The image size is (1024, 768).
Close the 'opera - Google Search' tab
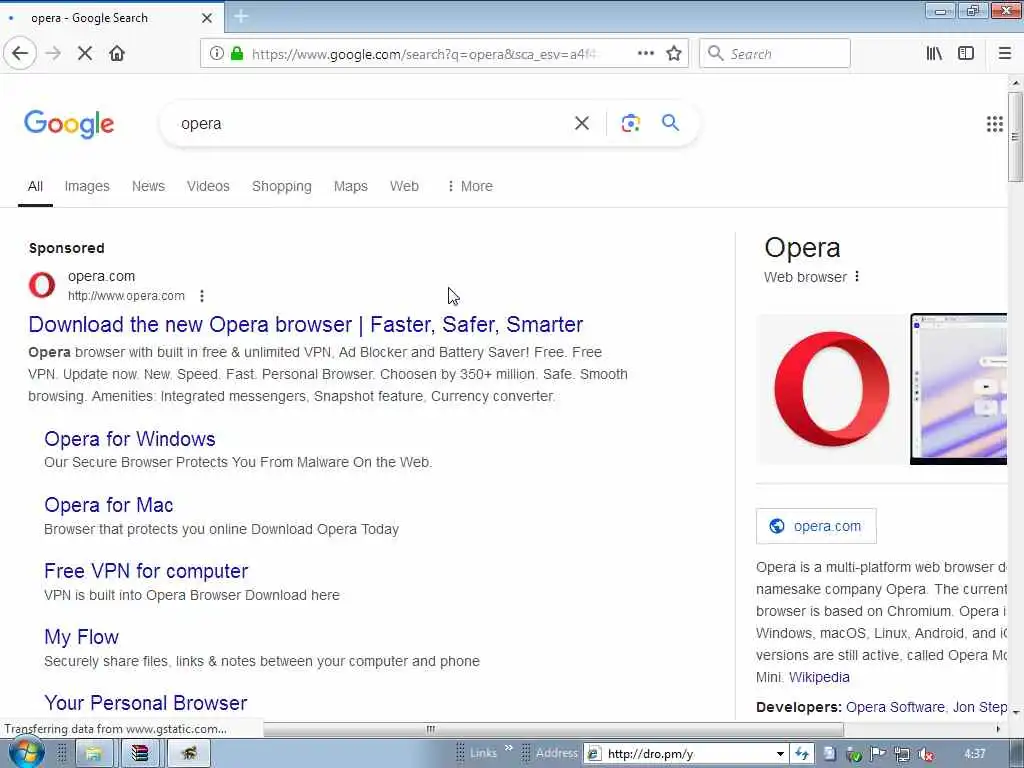207,18
